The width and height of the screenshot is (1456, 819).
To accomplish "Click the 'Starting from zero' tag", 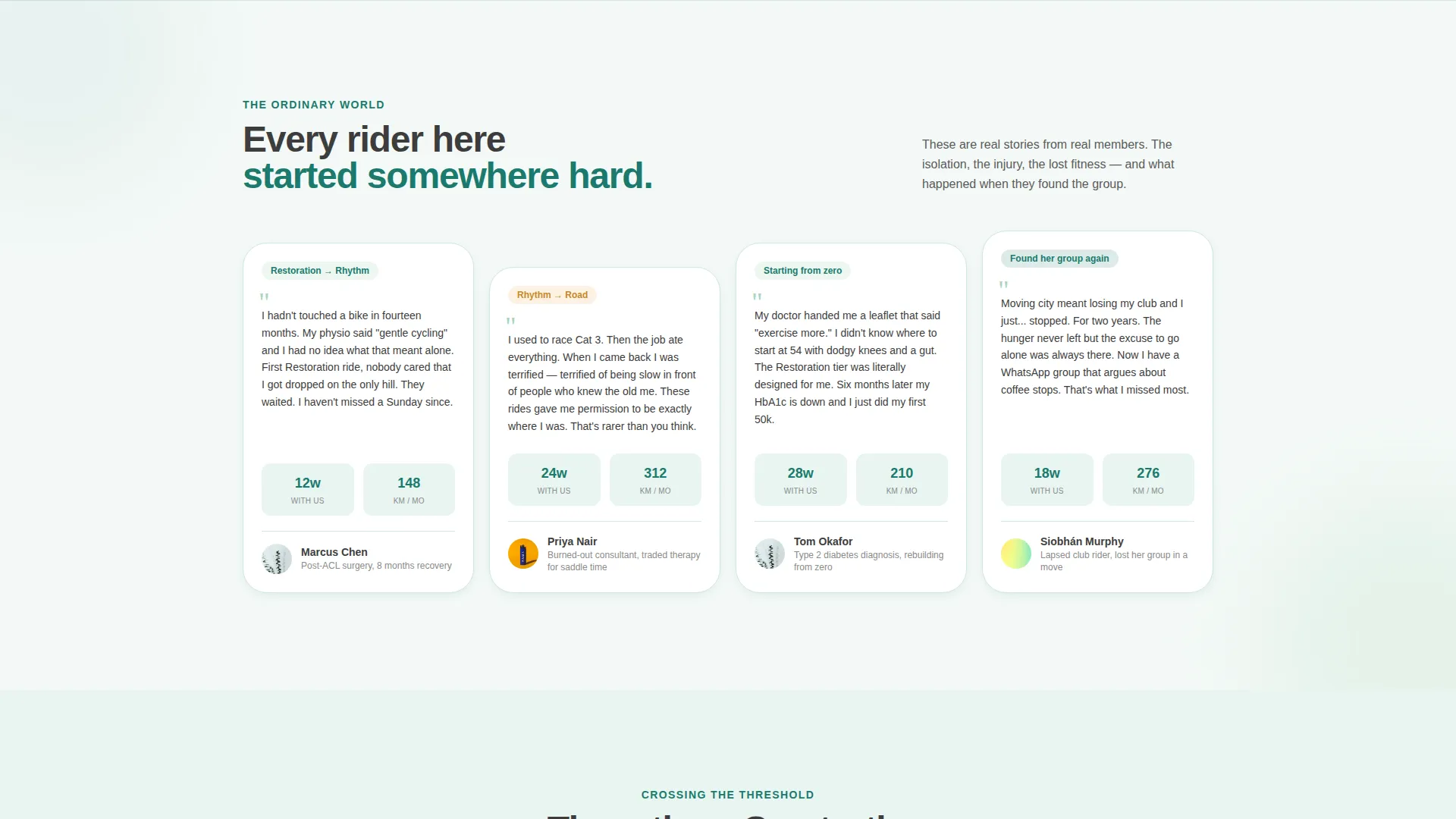I will 802,271.
